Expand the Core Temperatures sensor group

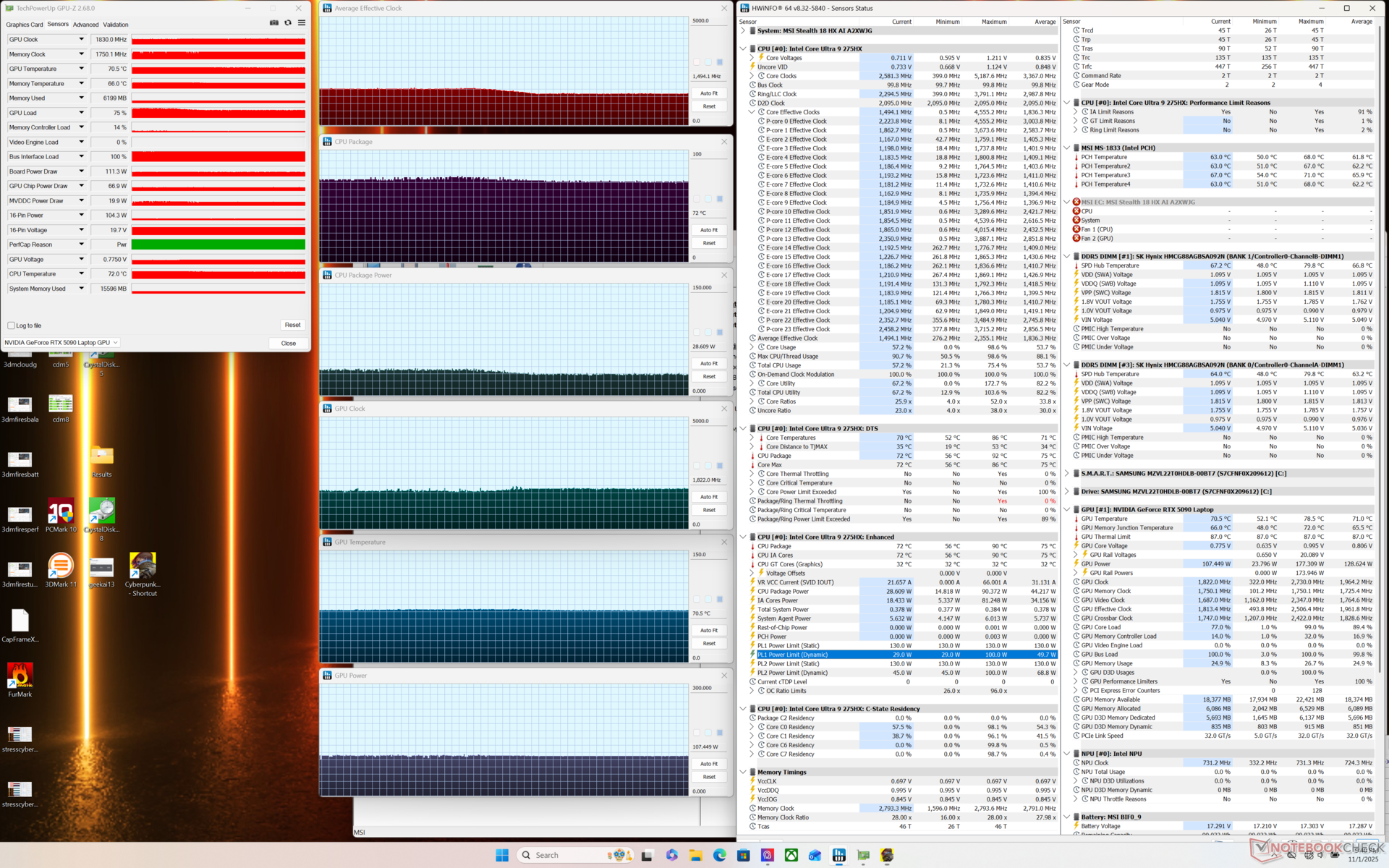pos(752,438)
